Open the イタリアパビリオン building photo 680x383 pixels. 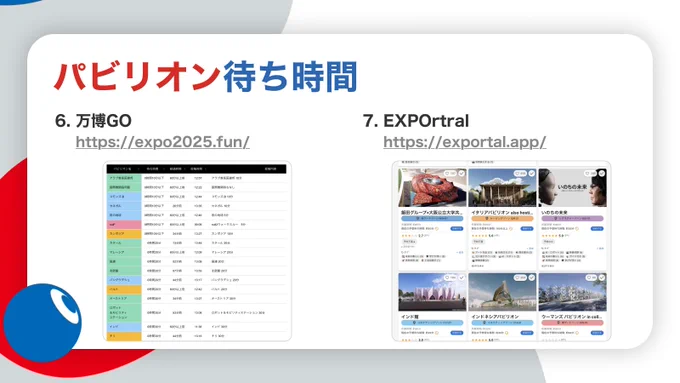click(x=502, y=188)
